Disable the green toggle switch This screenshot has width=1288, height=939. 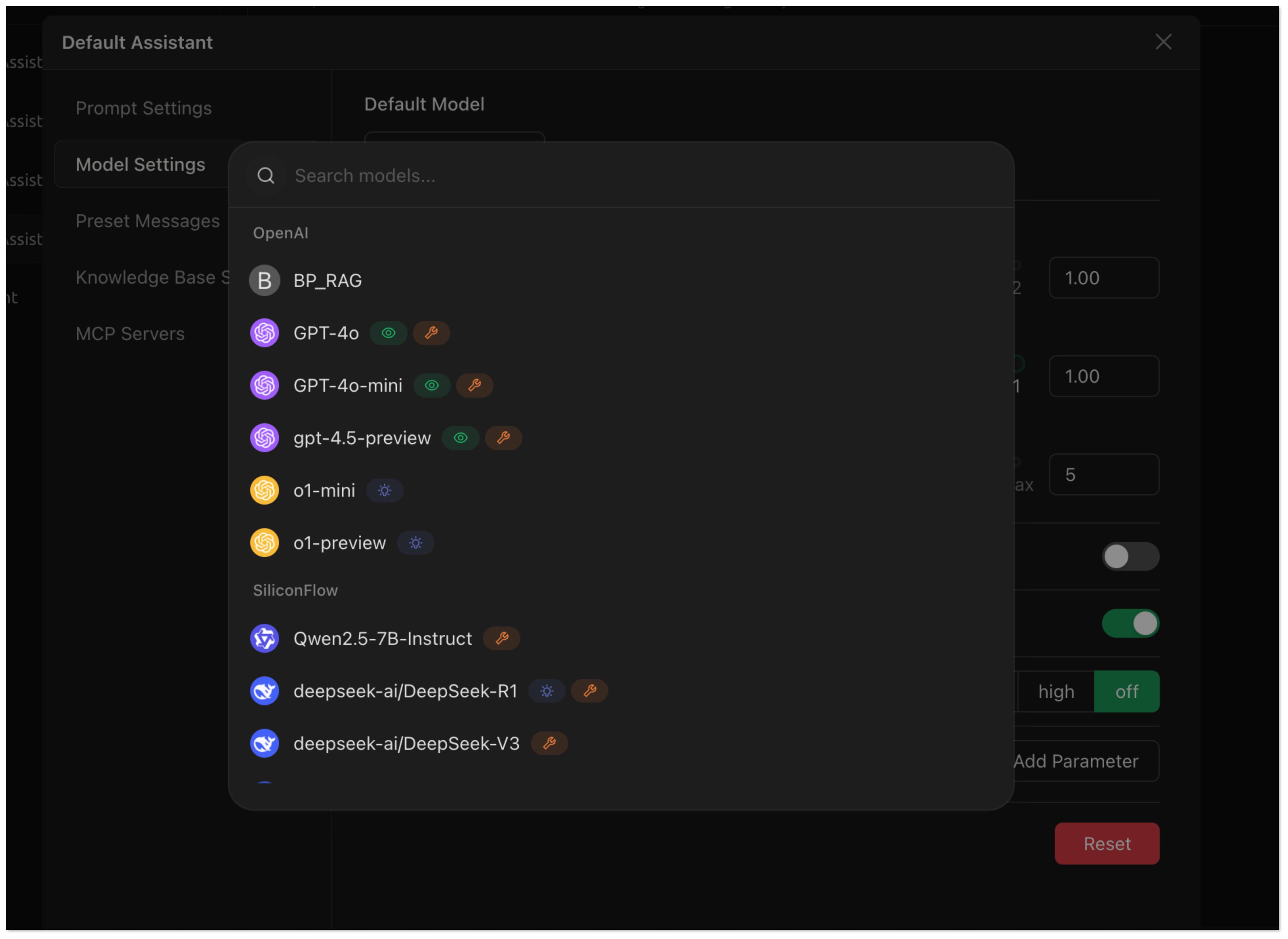coord(1130,624)
